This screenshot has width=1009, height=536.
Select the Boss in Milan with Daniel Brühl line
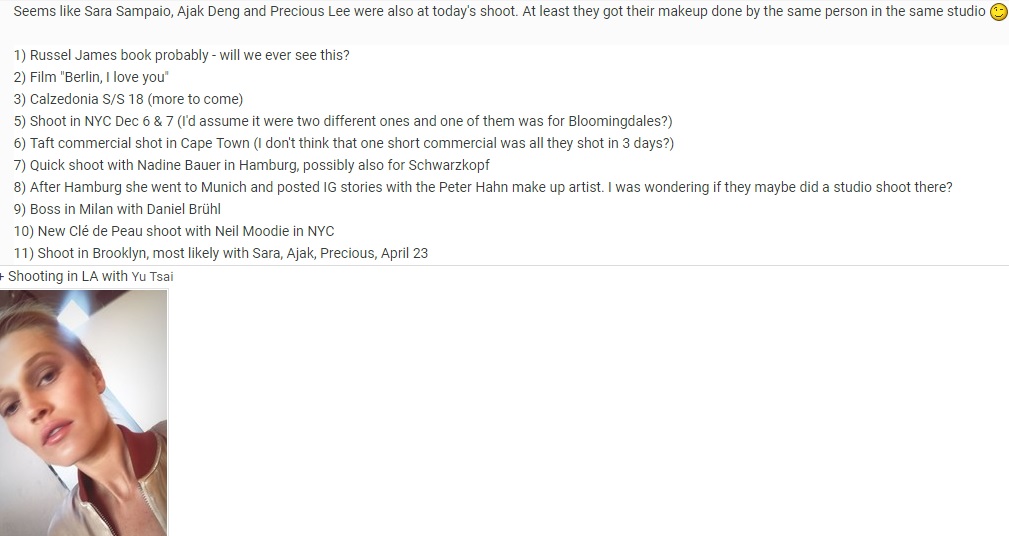point(117,209)
